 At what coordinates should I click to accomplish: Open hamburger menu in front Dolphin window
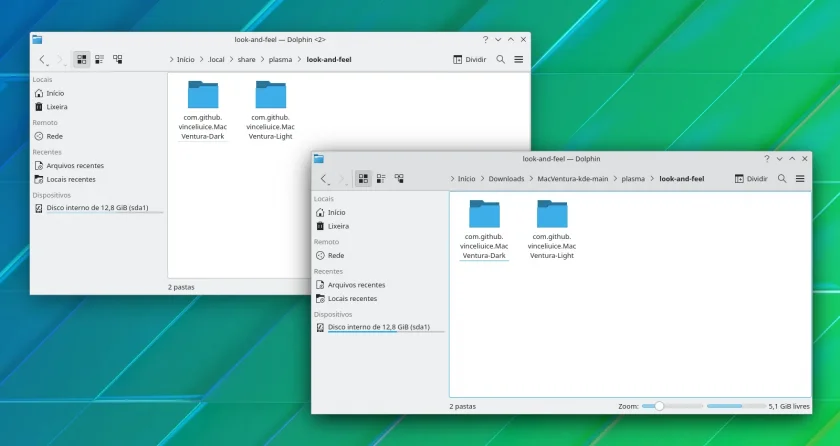[x=800, y=179]
